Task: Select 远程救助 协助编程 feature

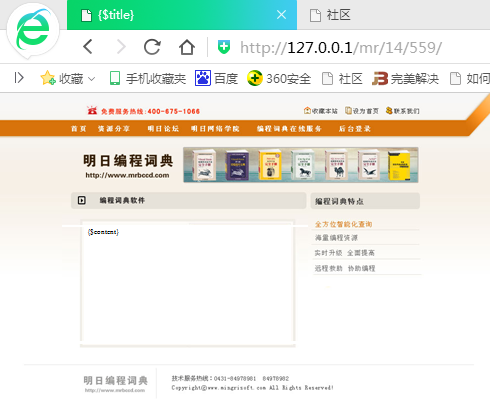Action: pyautogui.click(x=345, y=268)
